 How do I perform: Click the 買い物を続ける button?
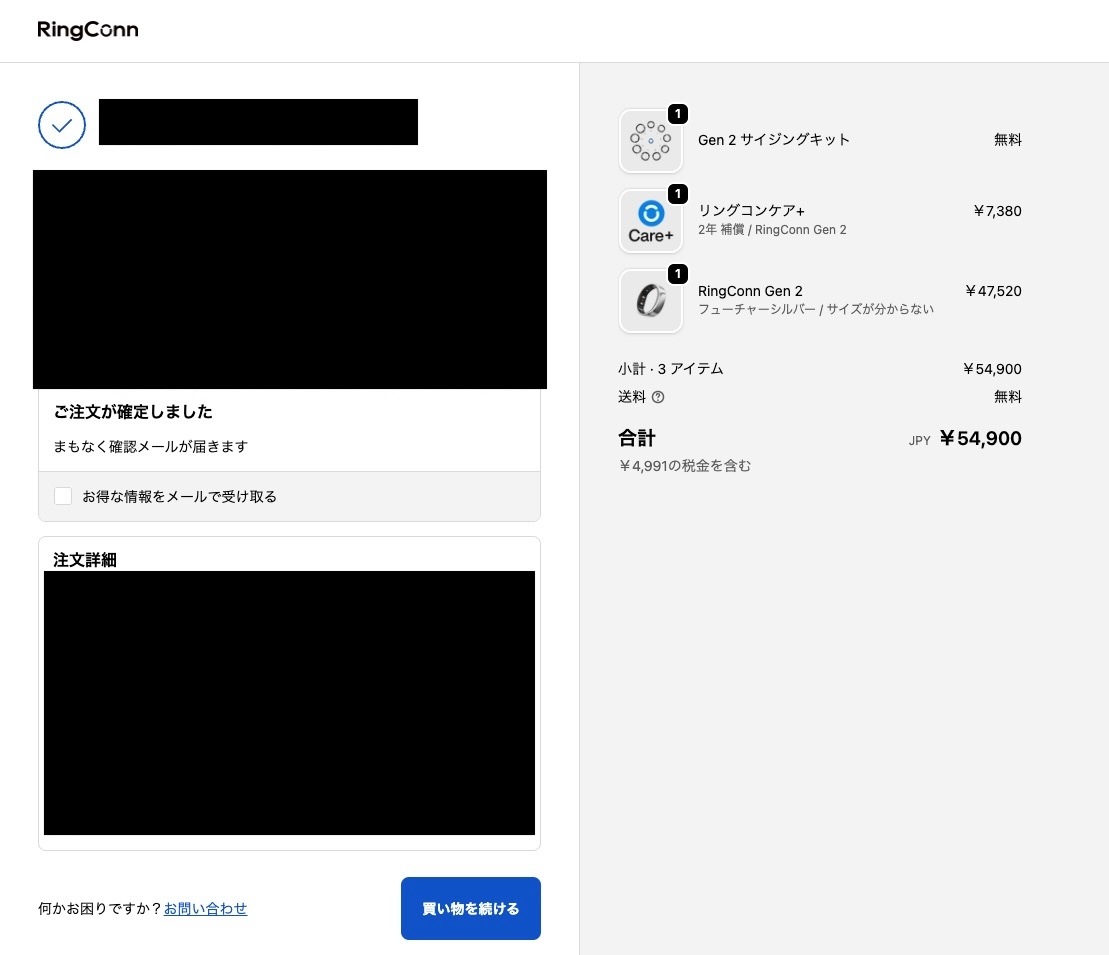click(x=470, y=908)
